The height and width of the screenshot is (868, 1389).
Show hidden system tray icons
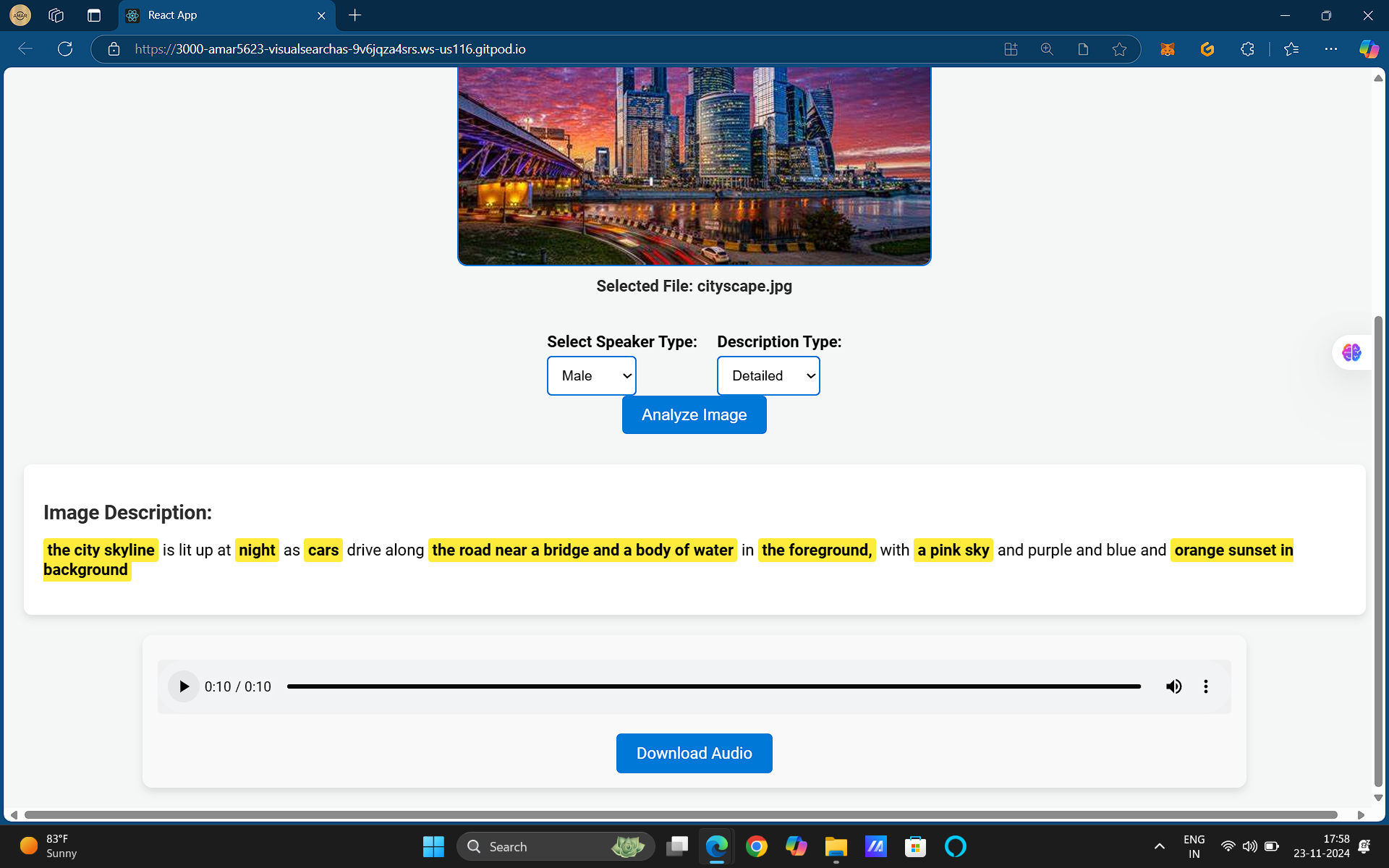1159,846
